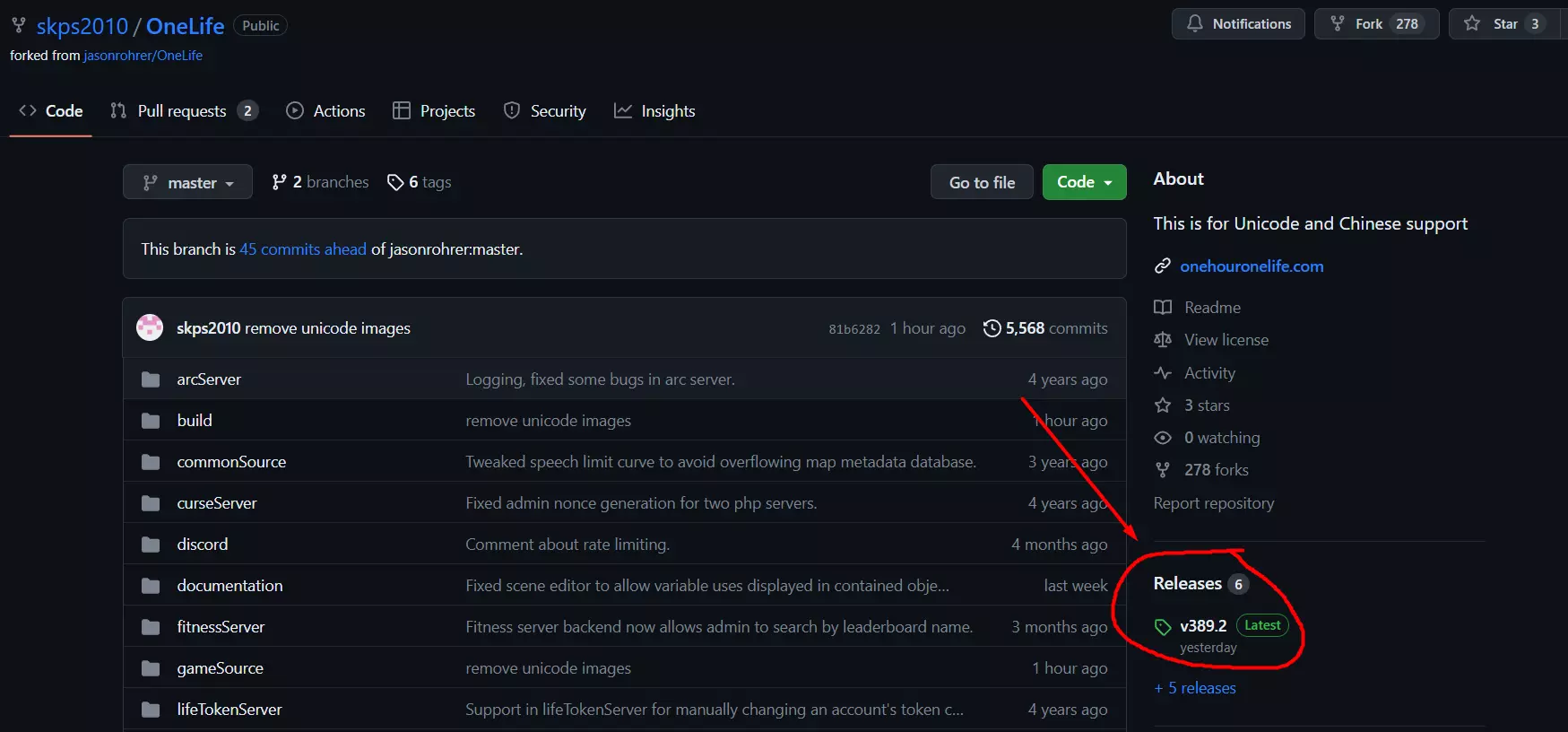The width and height of the screenshot is (1568, 732).
Task: Open the 'Fitness server backend' commit message
Action: (719, 627)
